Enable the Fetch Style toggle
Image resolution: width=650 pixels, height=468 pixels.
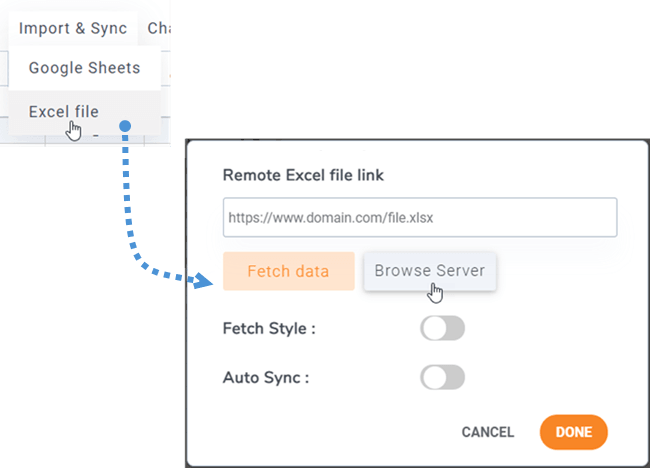click(x=442, y=328)
